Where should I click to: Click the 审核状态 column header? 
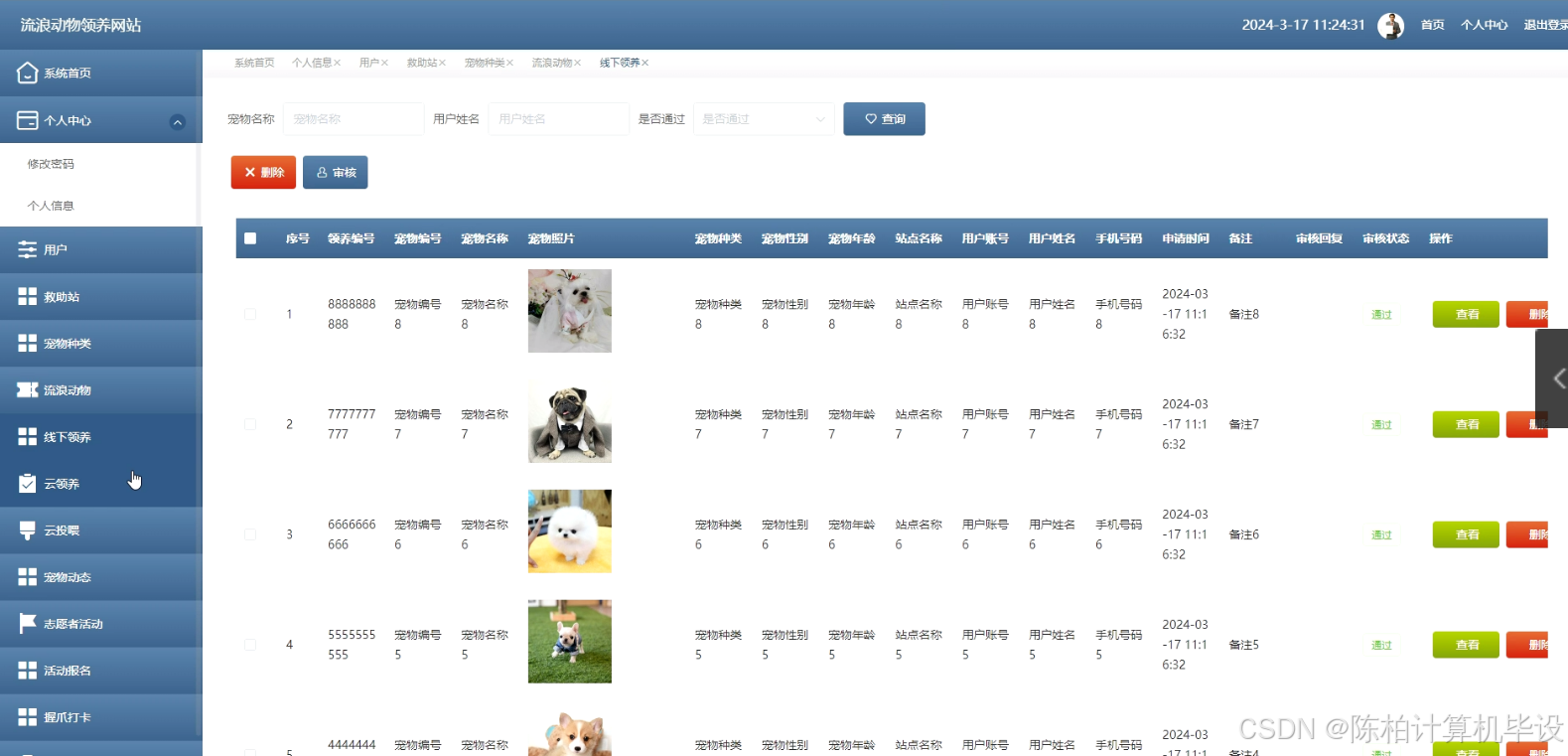(1385, 238)
